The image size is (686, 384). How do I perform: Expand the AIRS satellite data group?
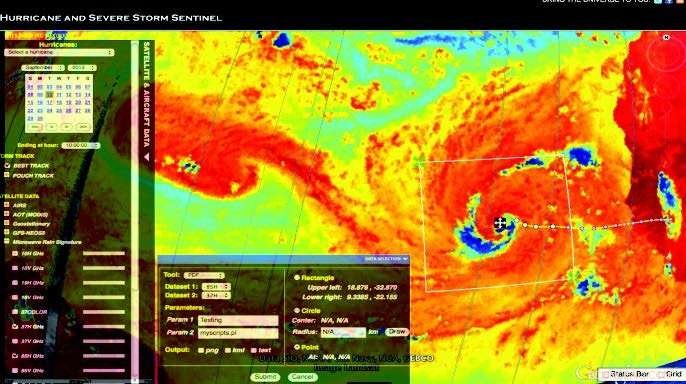(x=7, y=204)
